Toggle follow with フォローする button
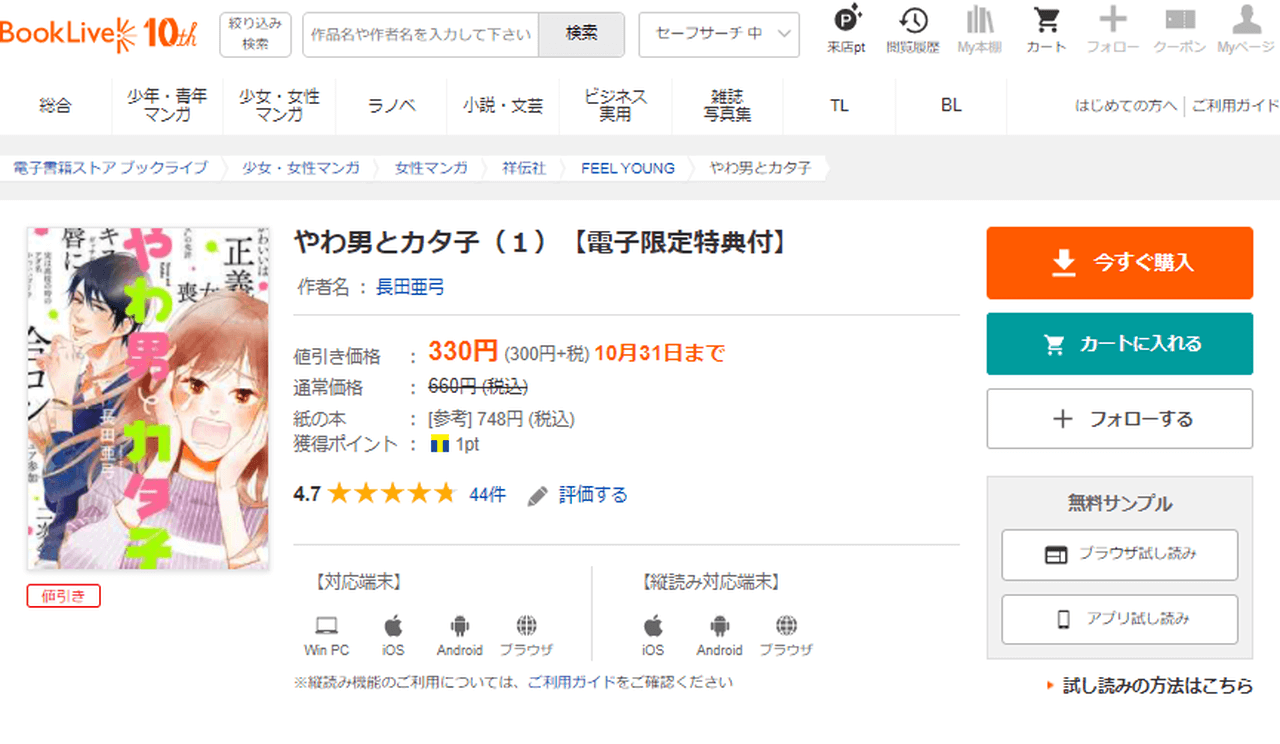Screen dimensions: 1280x744 [1119, 419]
